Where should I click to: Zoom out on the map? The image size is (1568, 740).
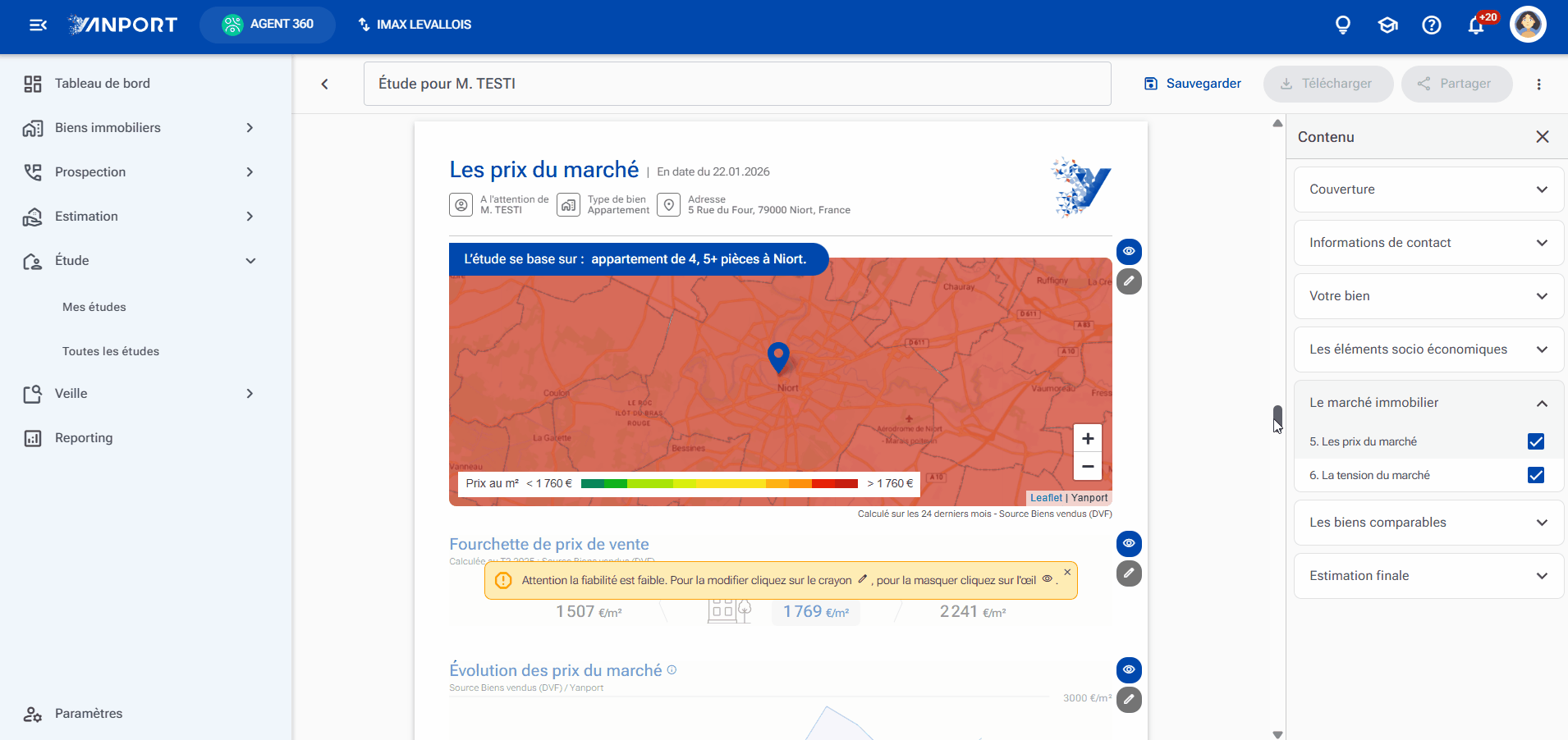coord(1088,466)
